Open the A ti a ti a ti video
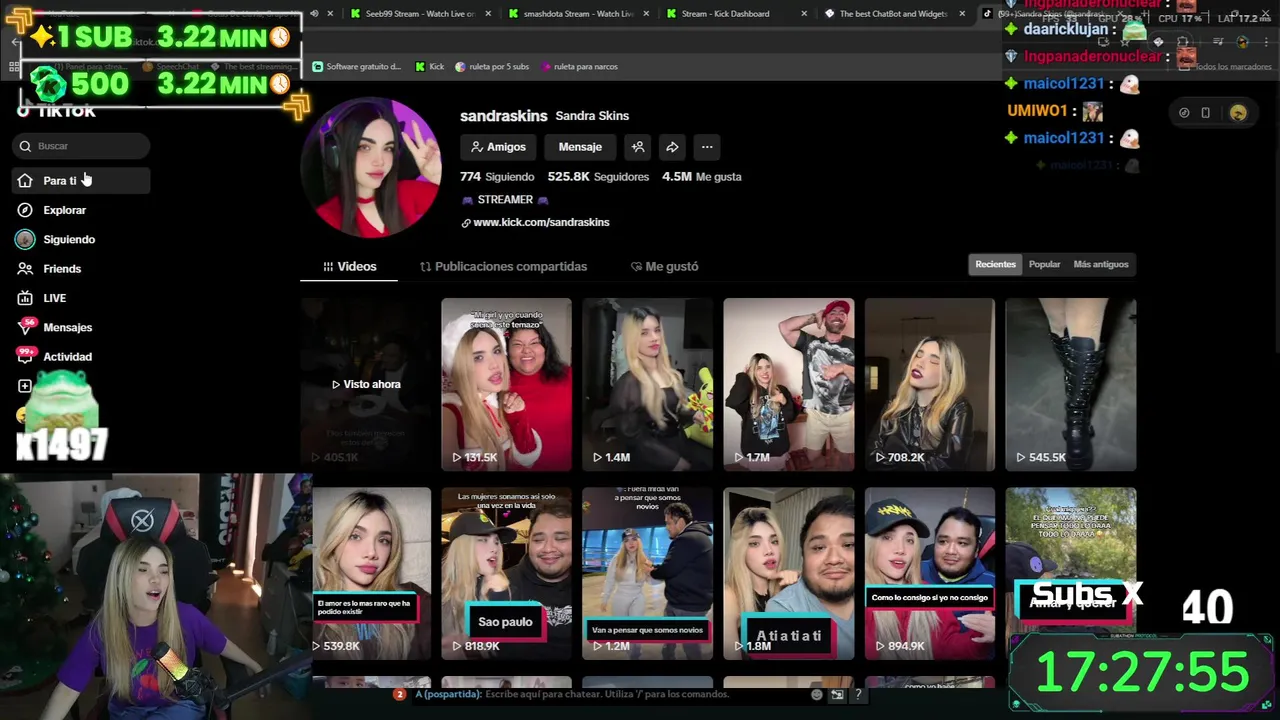Viewport: 1280px width, 720px height. click(789, 573)
